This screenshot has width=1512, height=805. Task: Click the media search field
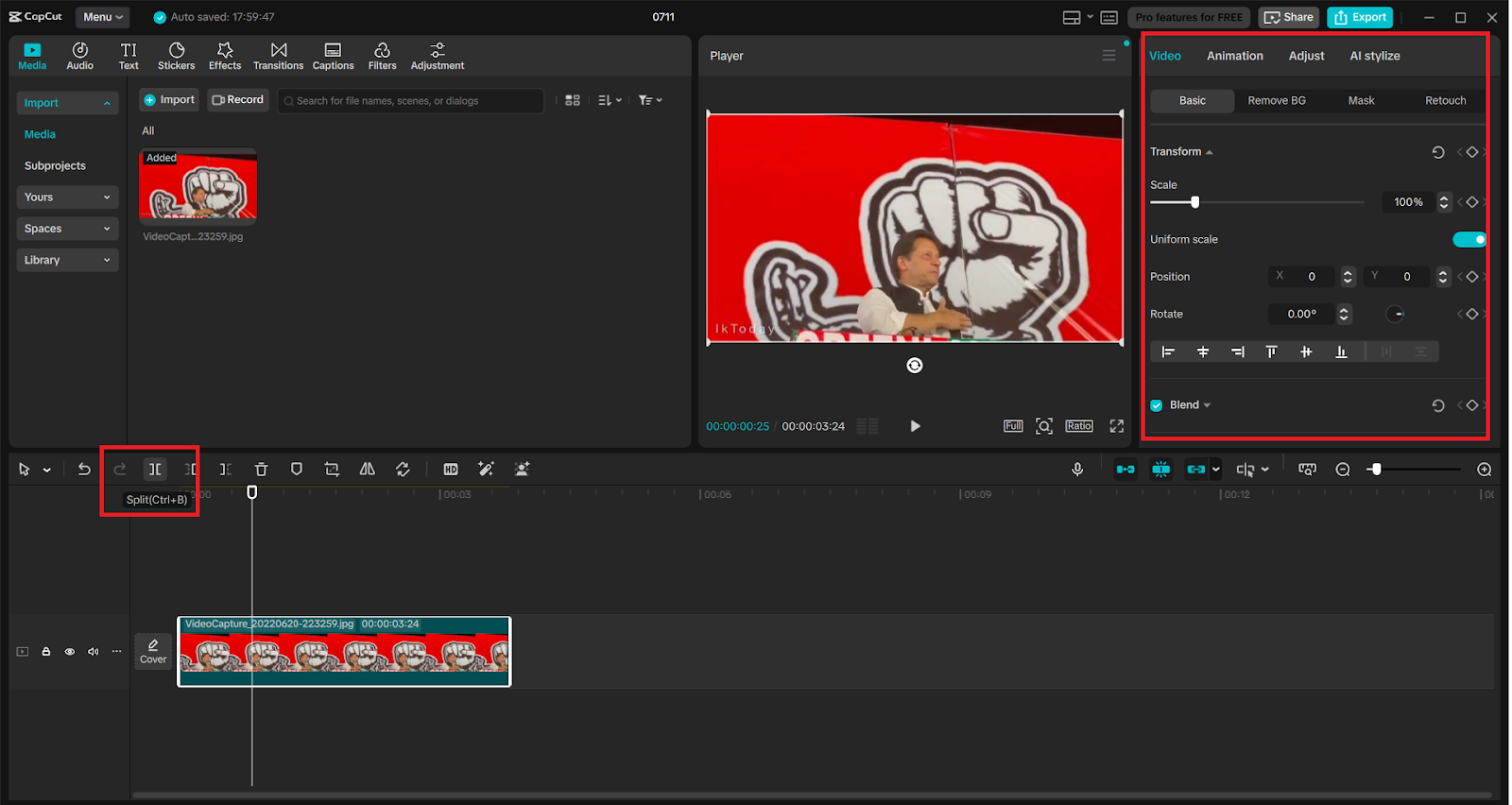pyautogui.click(x=410, y=101)
